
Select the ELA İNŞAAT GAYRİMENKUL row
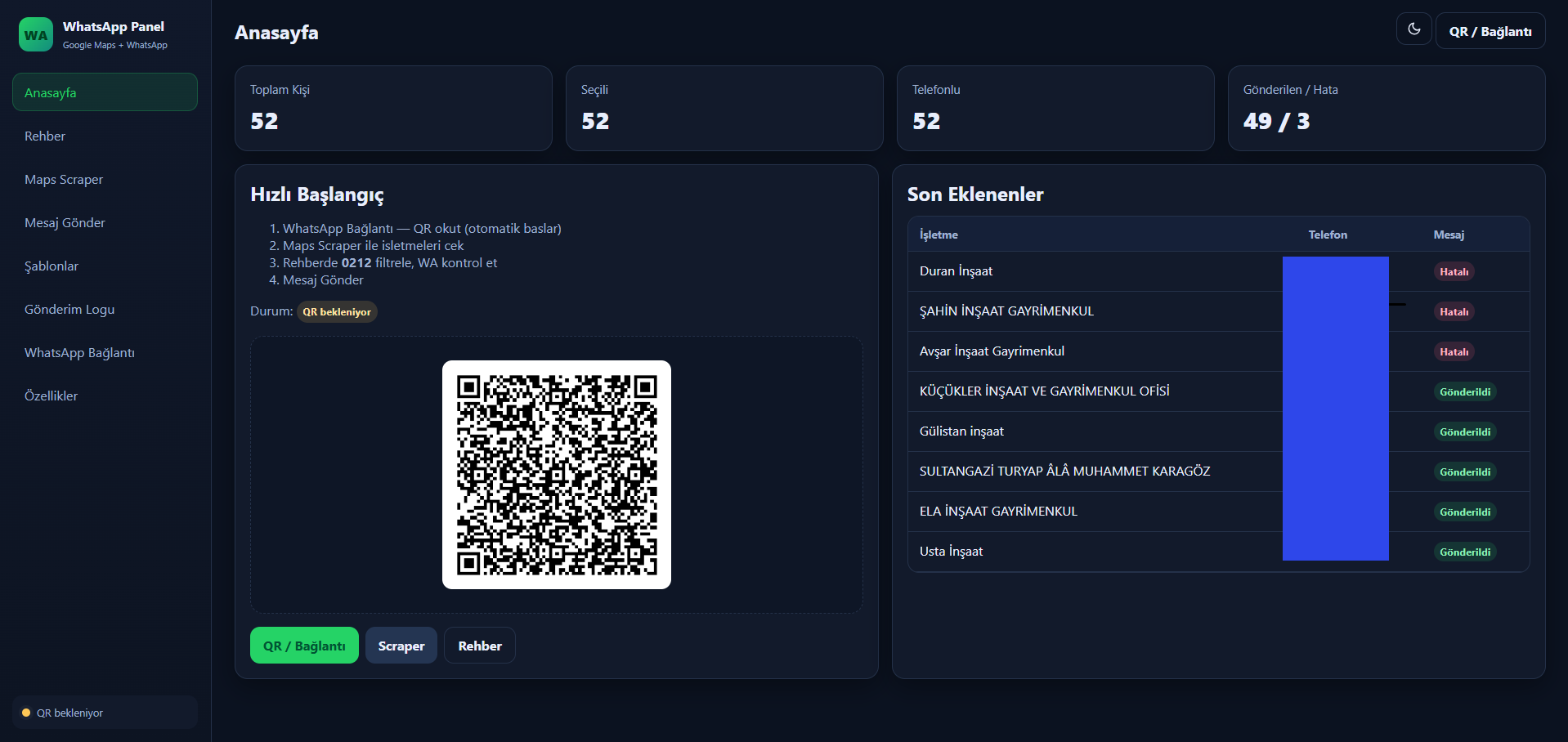[x=1218, y=512]
